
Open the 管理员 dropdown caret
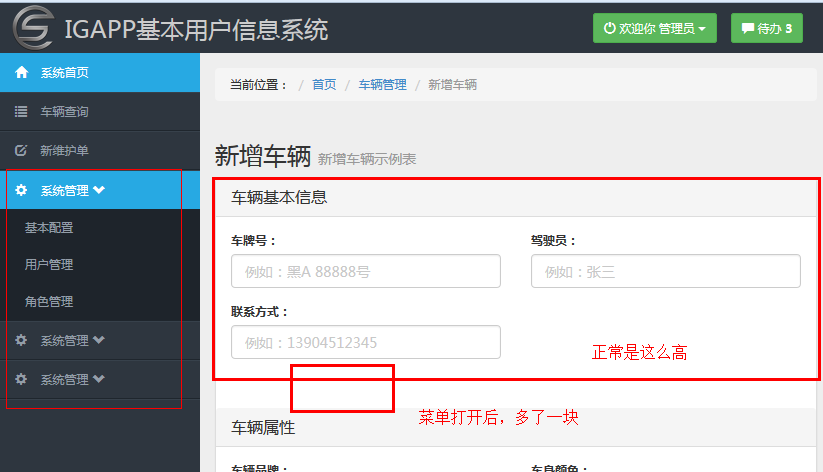702,29
